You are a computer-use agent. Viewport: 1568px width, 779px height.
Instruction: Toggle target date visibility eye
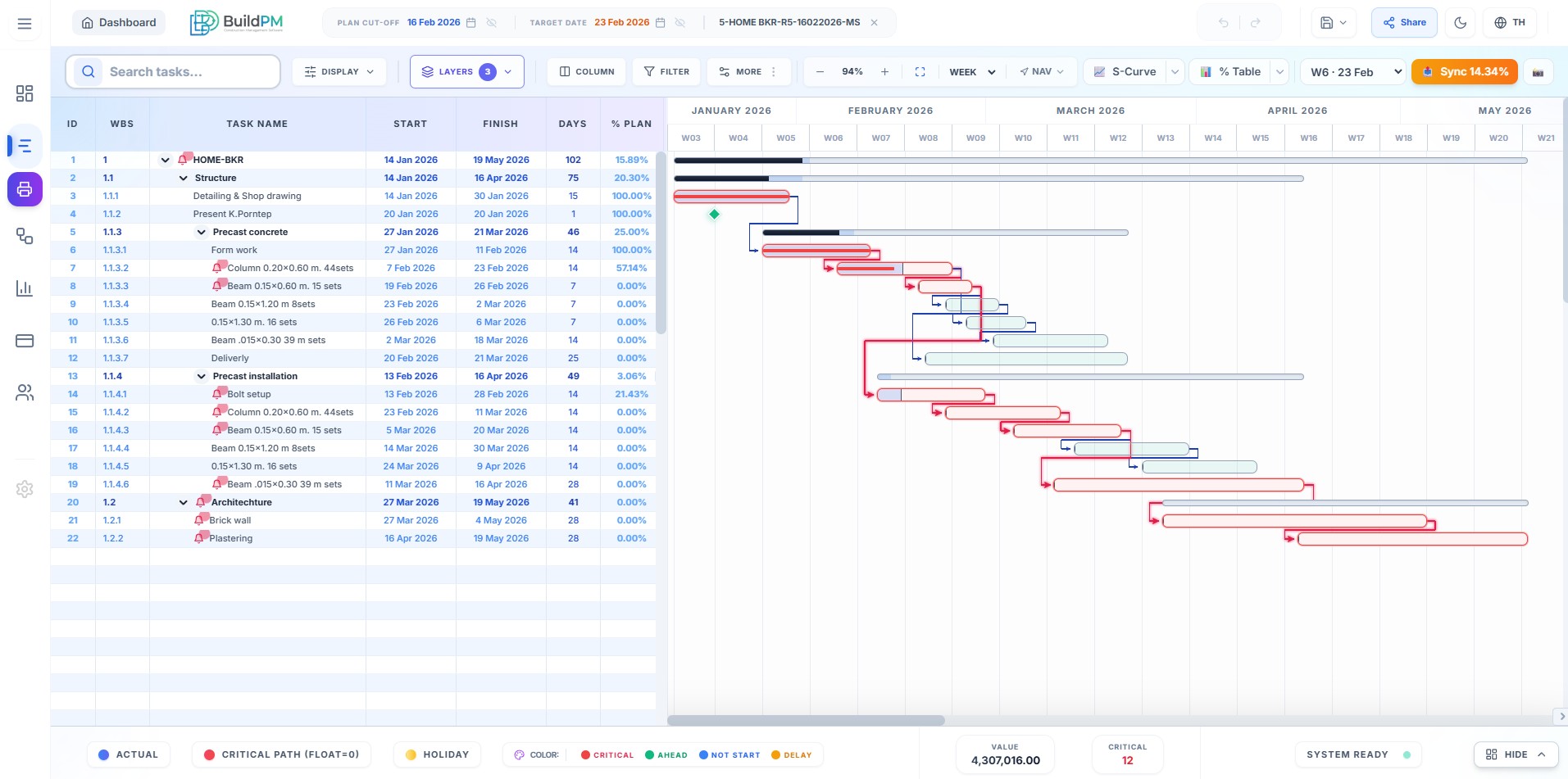[680, 23]
